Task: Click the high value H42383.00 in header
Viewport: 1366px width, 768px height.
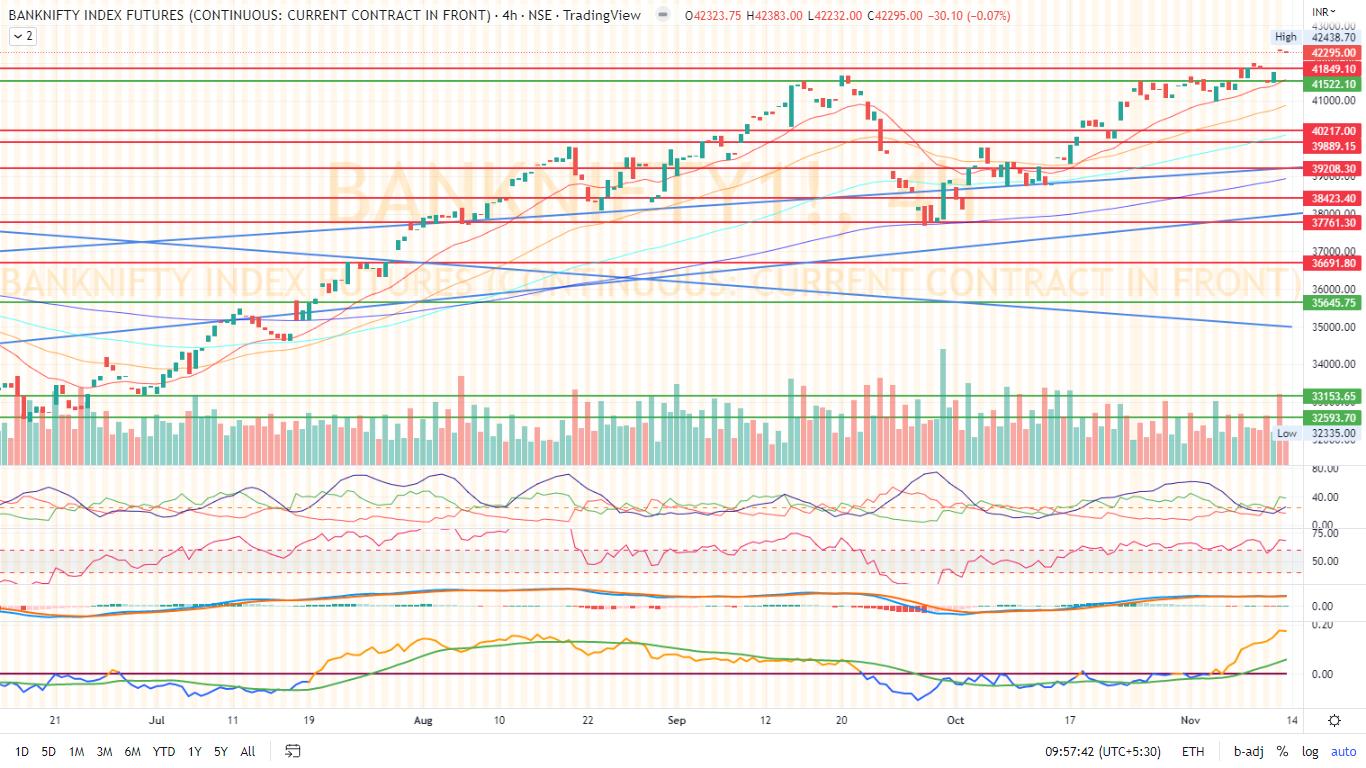Action: point(775,16)
